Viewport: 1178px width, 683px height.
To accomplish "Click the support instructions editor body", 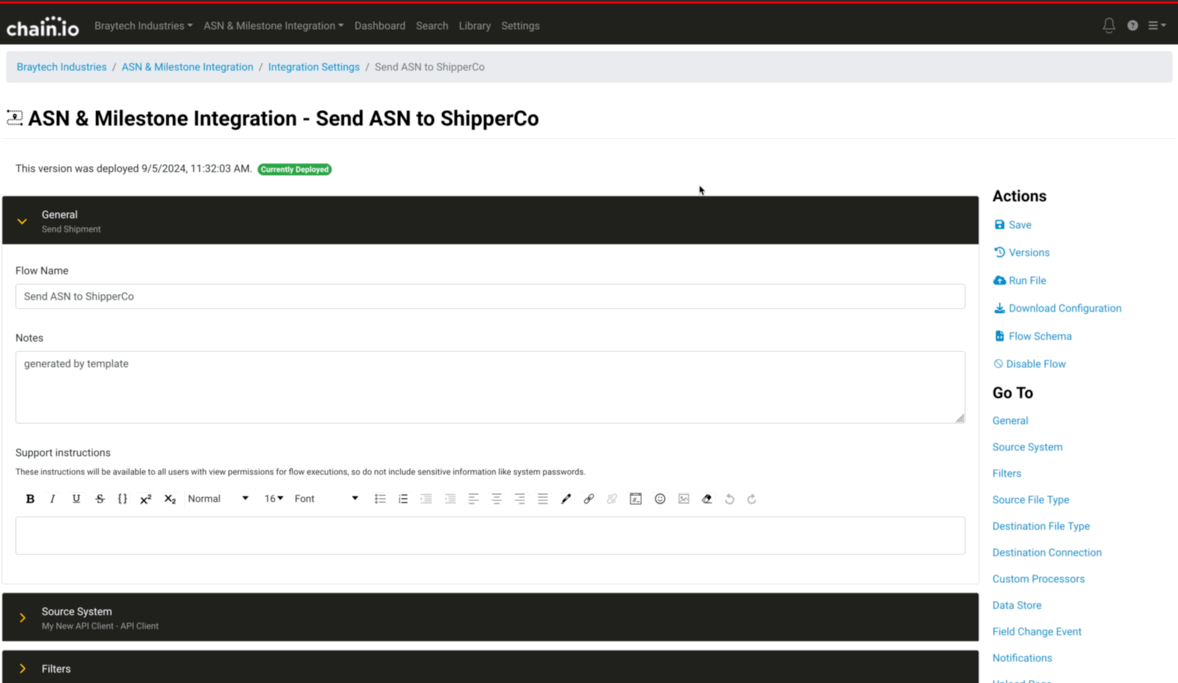I will 490,535.
